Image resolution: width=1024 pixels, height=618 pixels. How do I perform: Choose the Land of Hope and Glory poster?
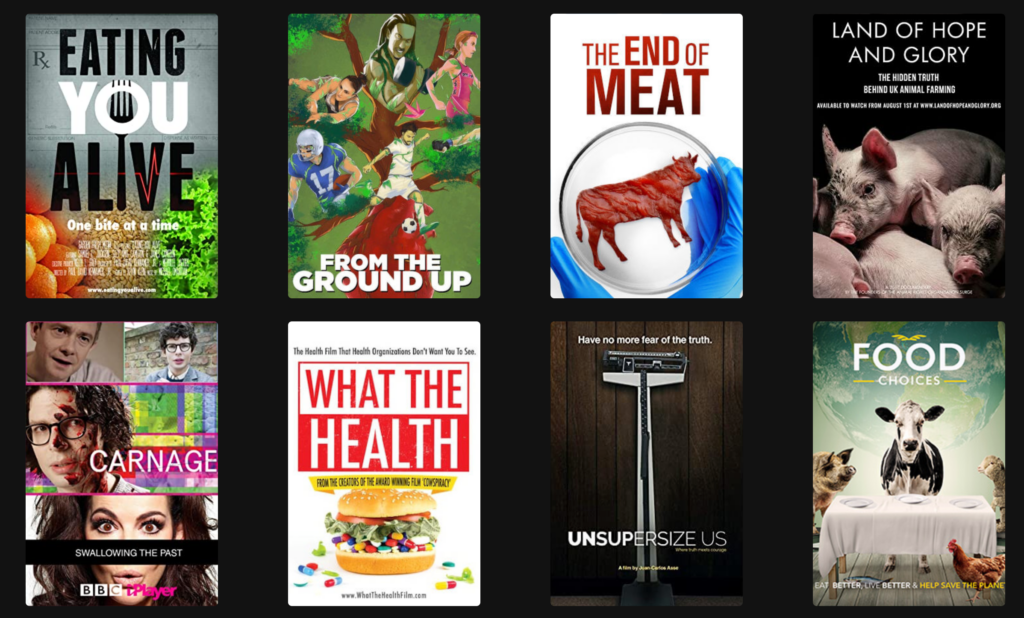pyautogui.click(x=908, y=155)
